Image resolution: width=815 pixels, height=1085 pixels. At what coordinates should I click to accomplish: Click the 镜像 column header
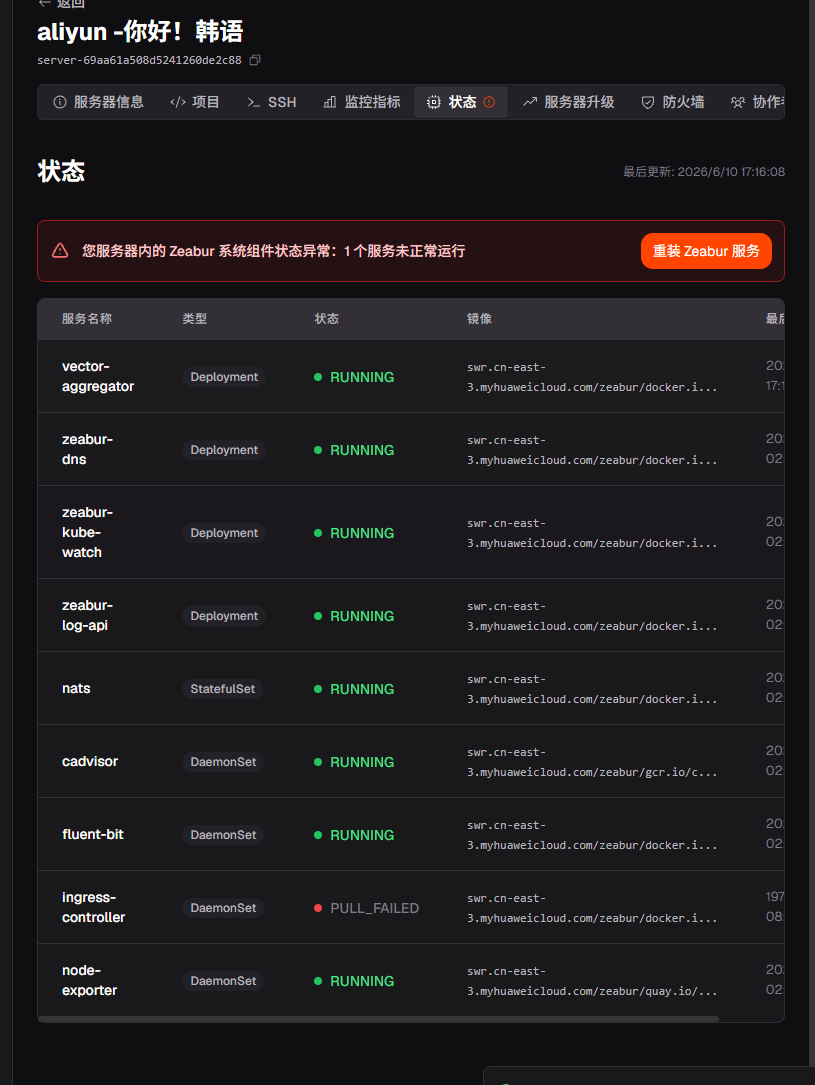(479, 319)
